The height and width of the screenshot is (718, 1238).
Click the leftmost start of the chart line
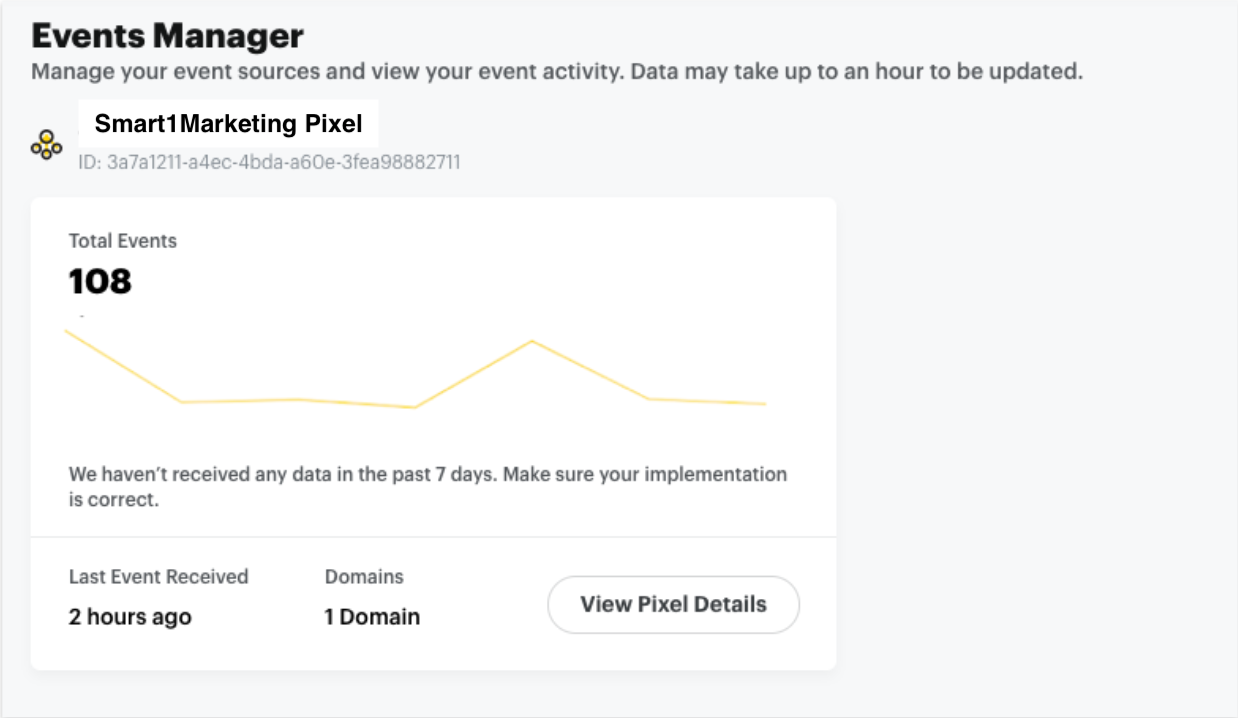coord(68,332)
